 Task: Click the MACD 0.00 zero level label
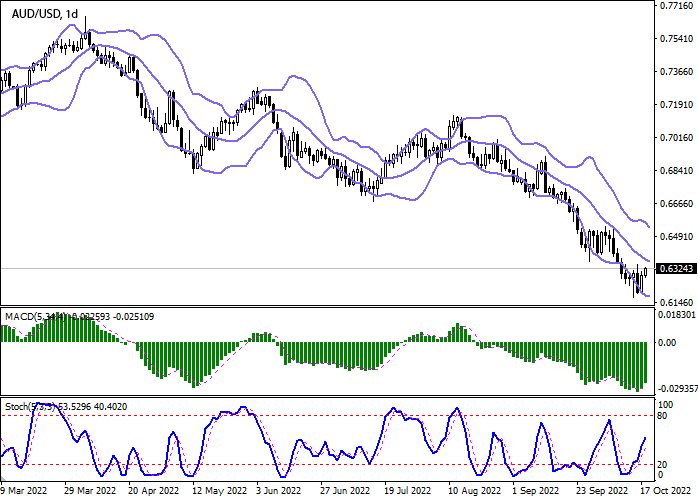click(x=667, y=342)
